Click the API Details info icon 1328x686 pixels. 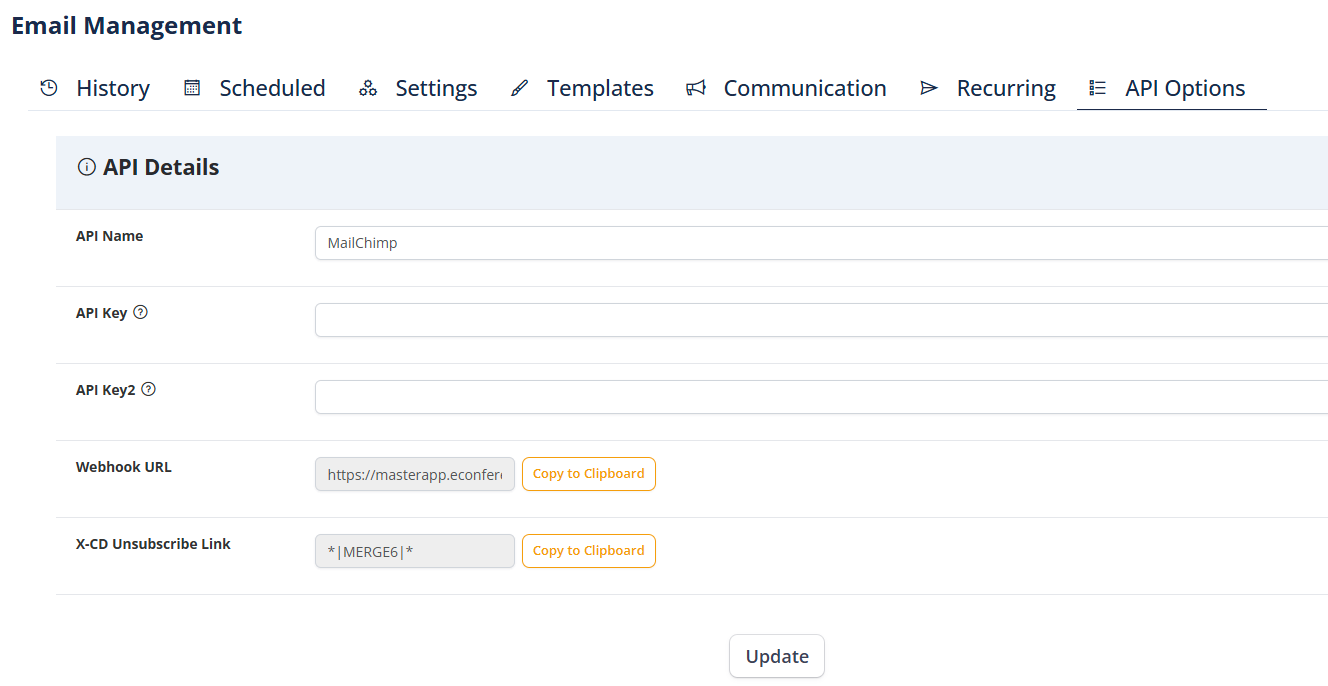click(x=87, y=167)
